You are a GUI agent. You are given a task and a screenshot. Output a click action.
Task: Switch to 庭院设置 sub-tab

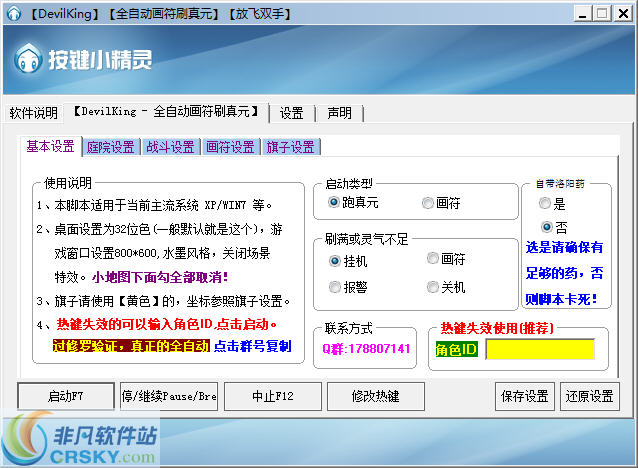[111, 147]
